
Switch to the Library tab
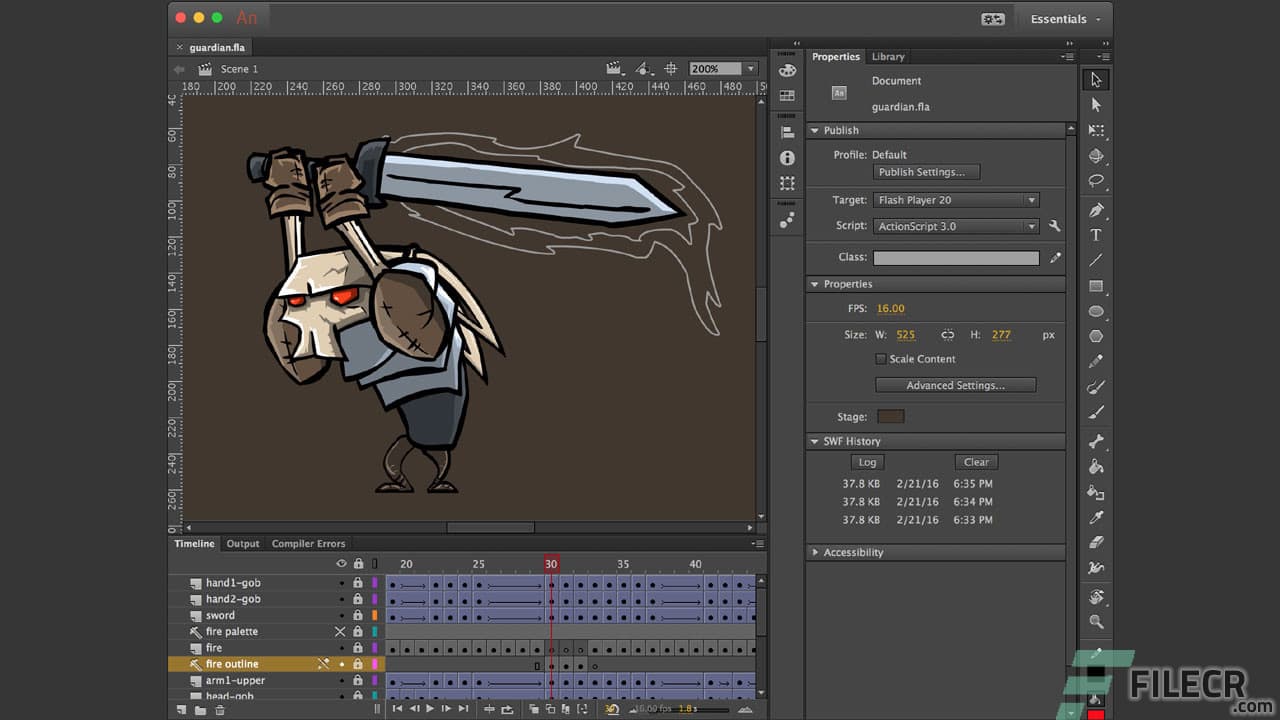tap(888, 56)
